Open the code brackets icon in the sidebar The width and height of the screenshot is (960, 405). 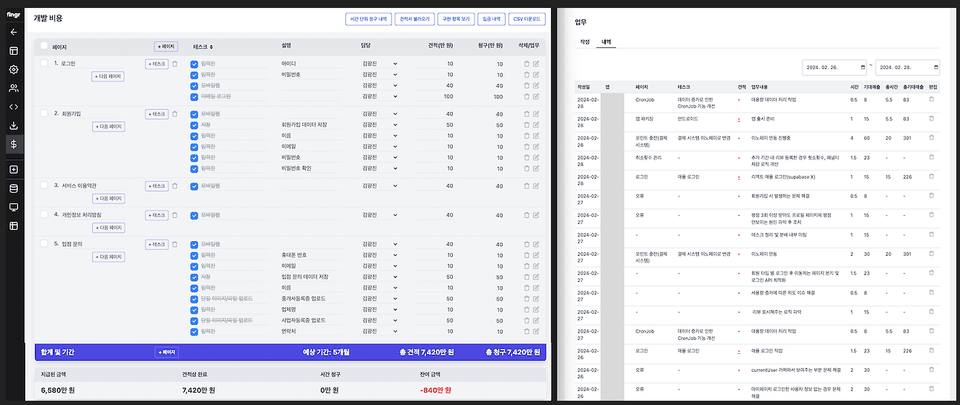[x=13, y=106]
